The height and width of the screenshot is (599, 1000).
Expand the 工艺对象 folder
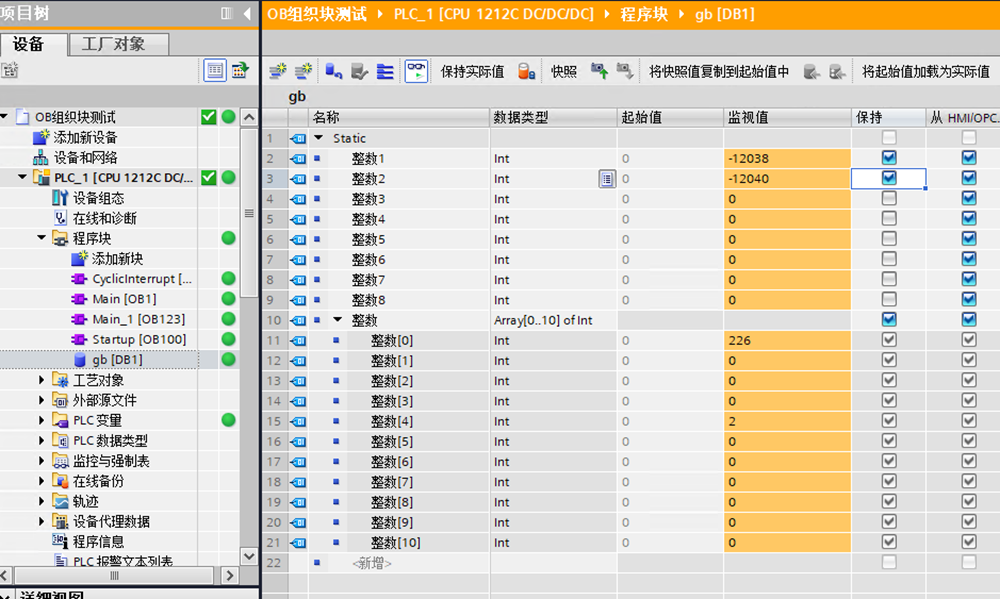pos(42,380)
